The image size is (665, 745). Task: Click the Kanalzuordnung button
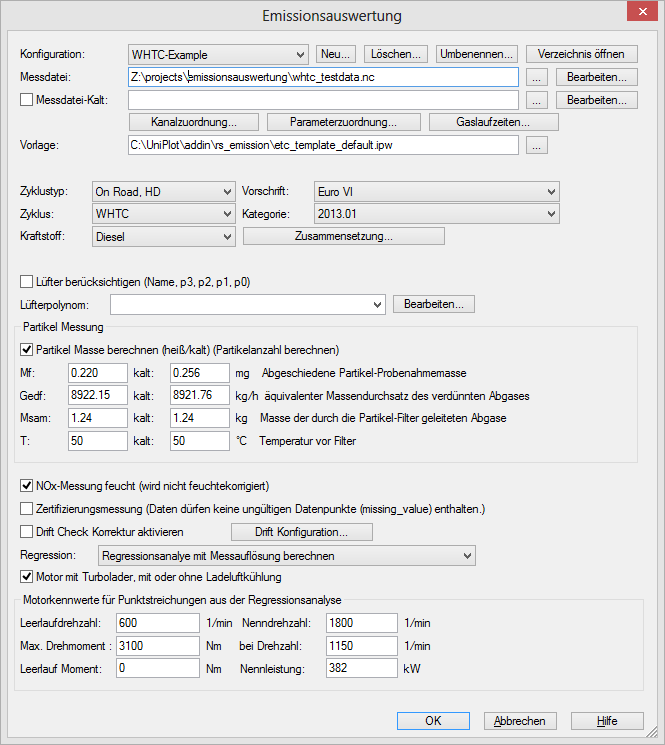194,122
